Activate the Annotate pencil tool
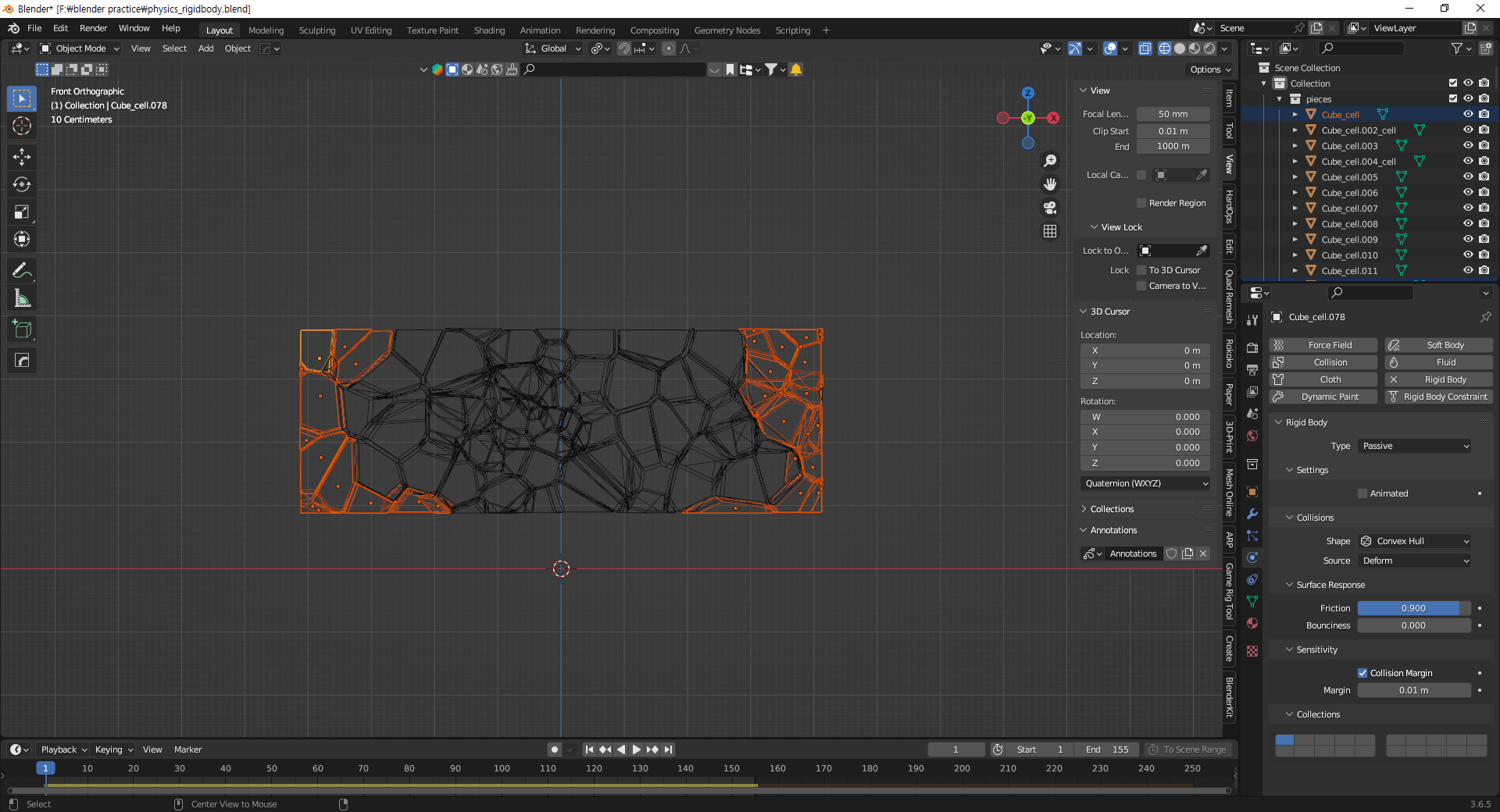 tap(22, 271)
